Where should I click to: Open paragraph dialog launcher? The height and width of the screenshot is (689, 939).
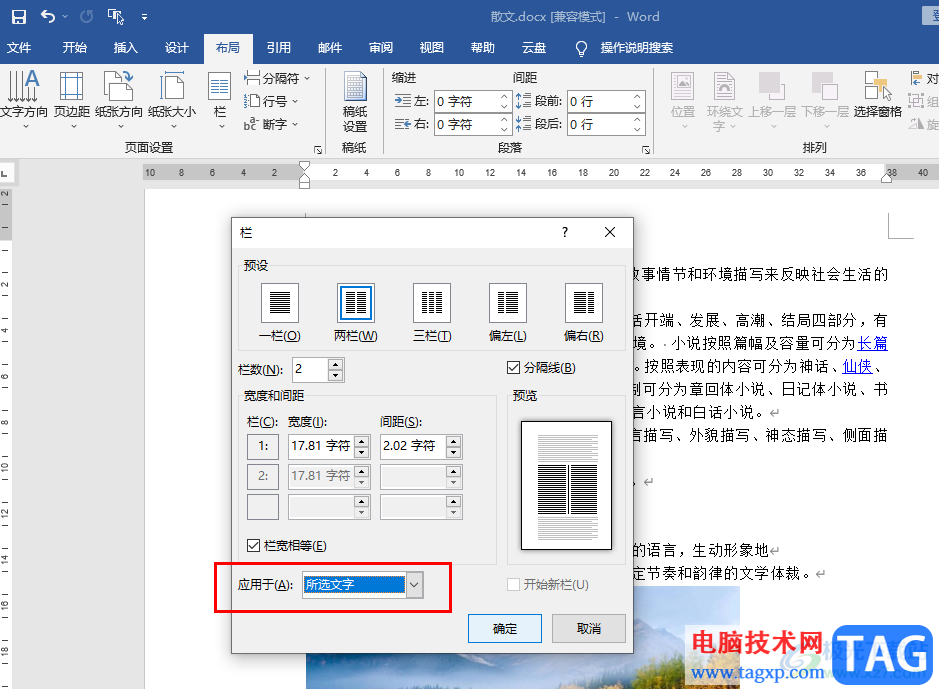[646, 150]
